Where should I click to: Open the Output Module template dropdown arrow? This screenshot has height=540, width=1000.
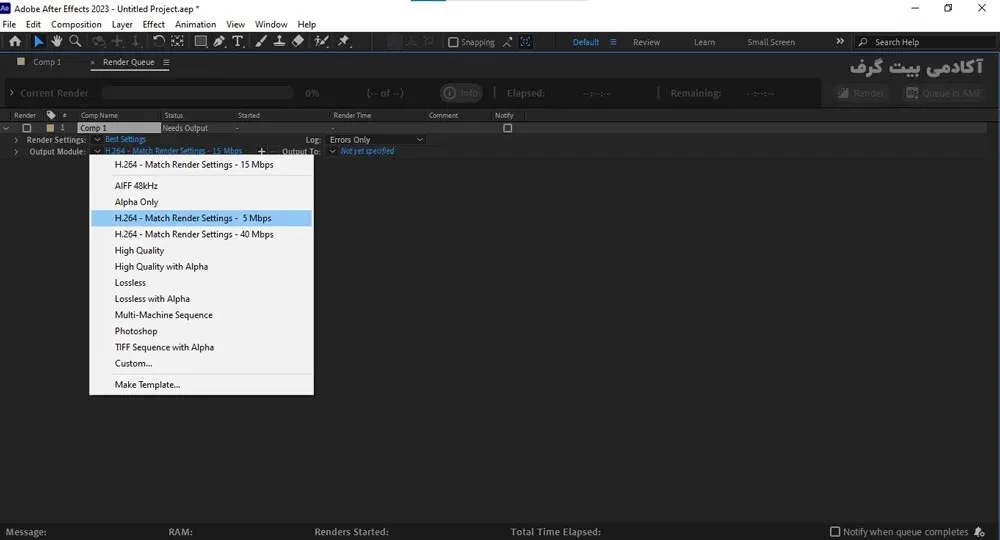tap(98, 151)
